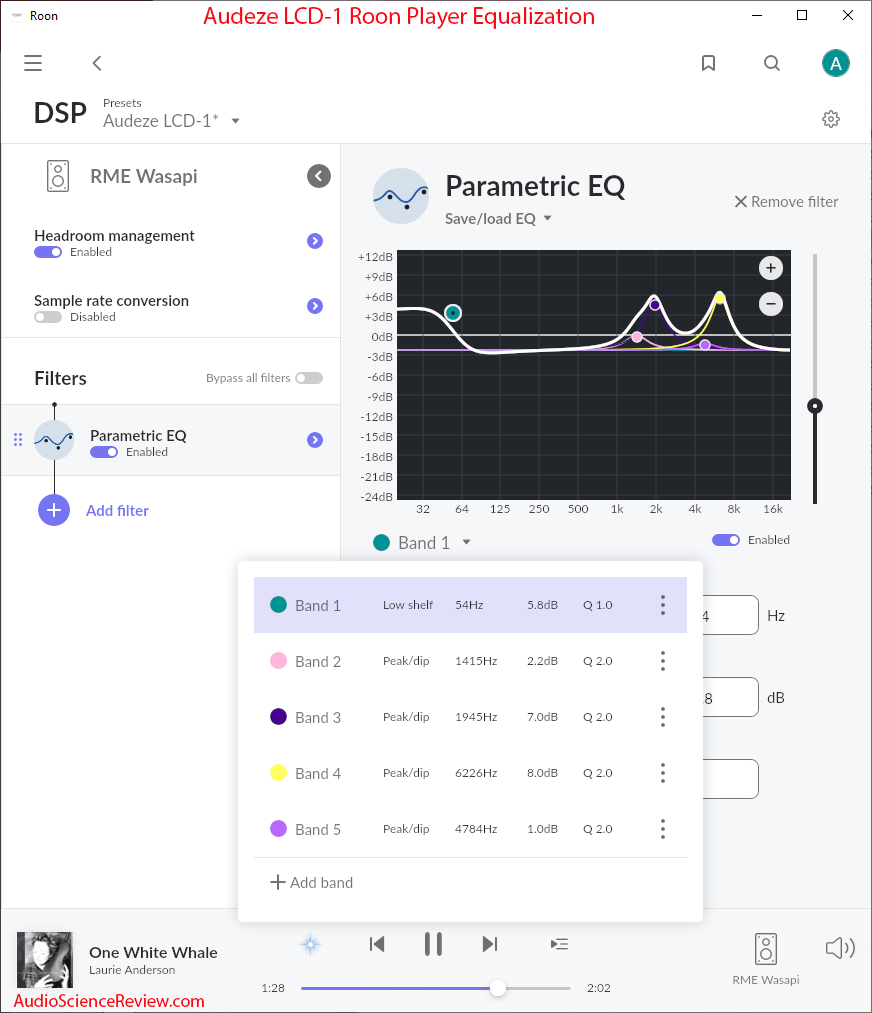Image resolution: width=872 pixels, height=1013 pixels.
Task: Open Save/load EQ dropdown
Action: point(498,218)
